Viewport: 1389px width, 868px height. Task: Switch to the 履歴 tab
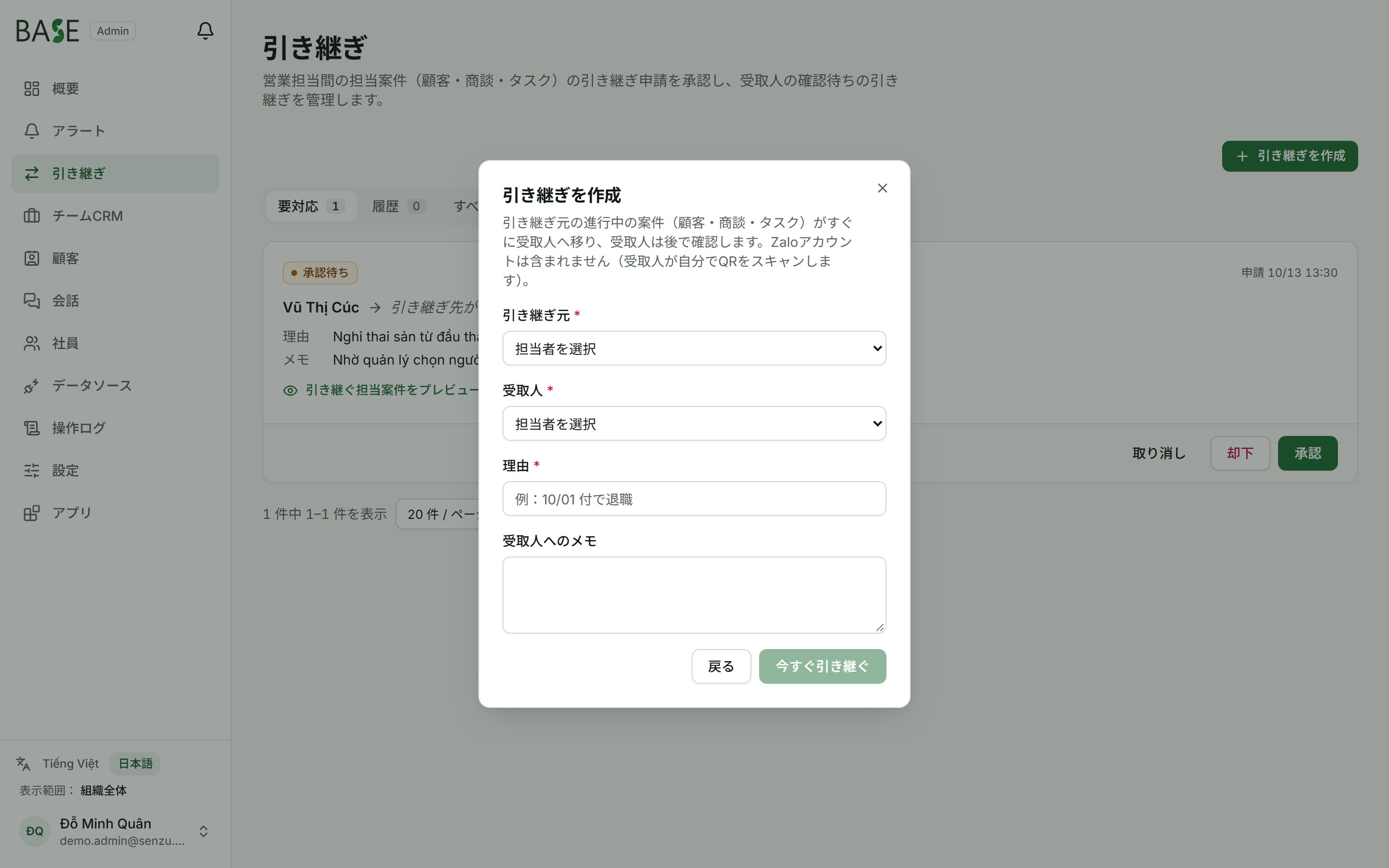398,207
